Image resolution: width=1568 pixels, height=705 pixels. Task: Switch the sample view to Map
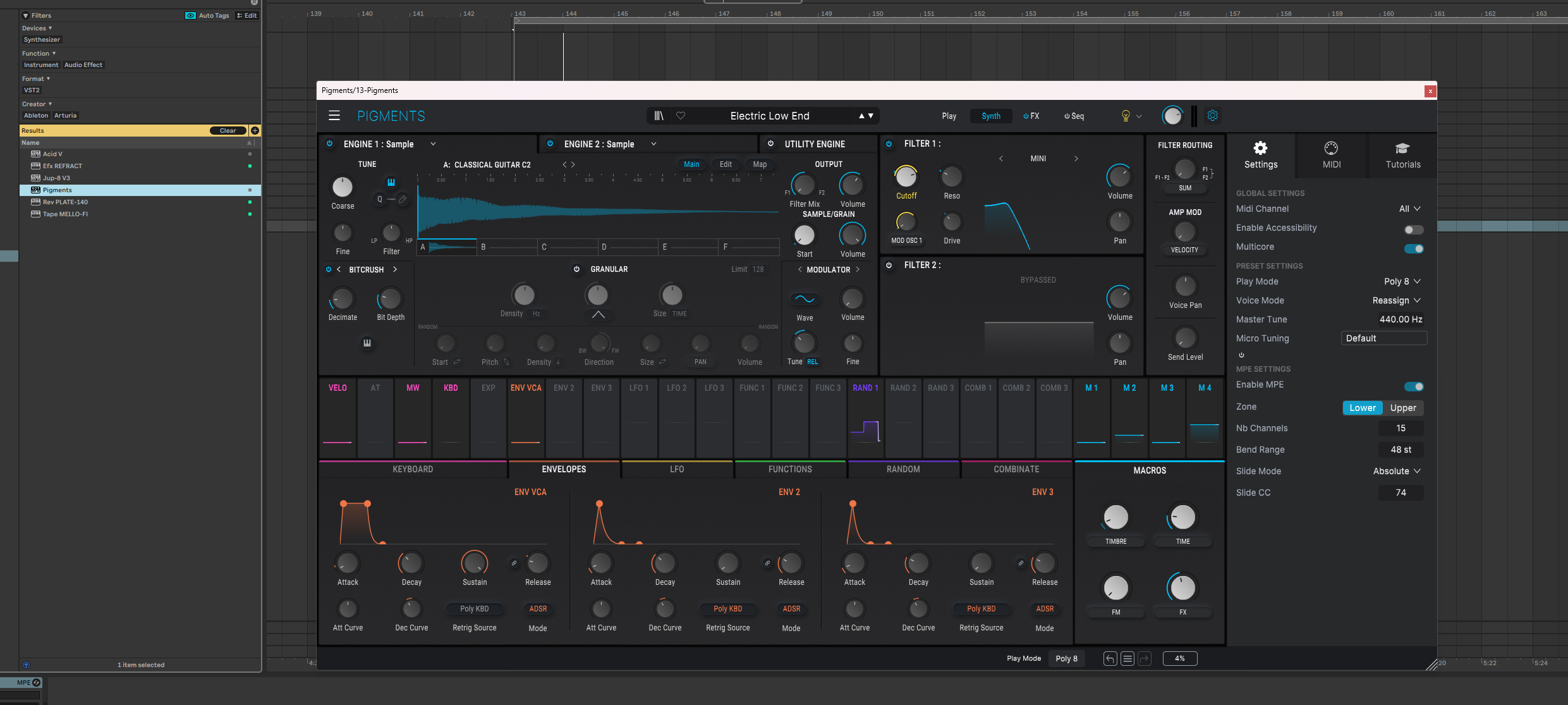pyautogui.click(x=760, y=164)
